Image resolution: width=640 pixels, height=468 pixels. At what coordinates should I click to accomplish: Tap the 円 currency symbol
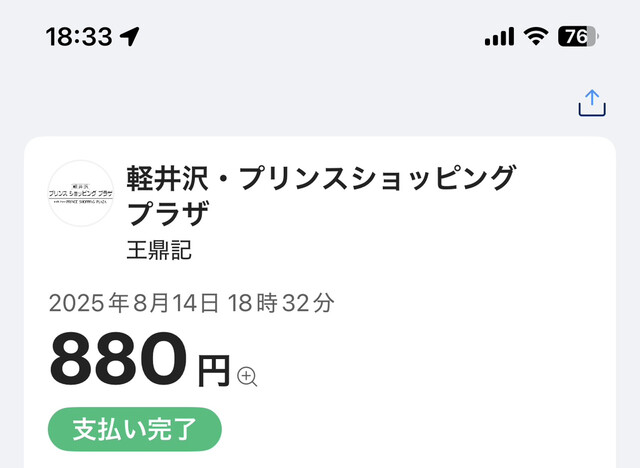point(215,371)
